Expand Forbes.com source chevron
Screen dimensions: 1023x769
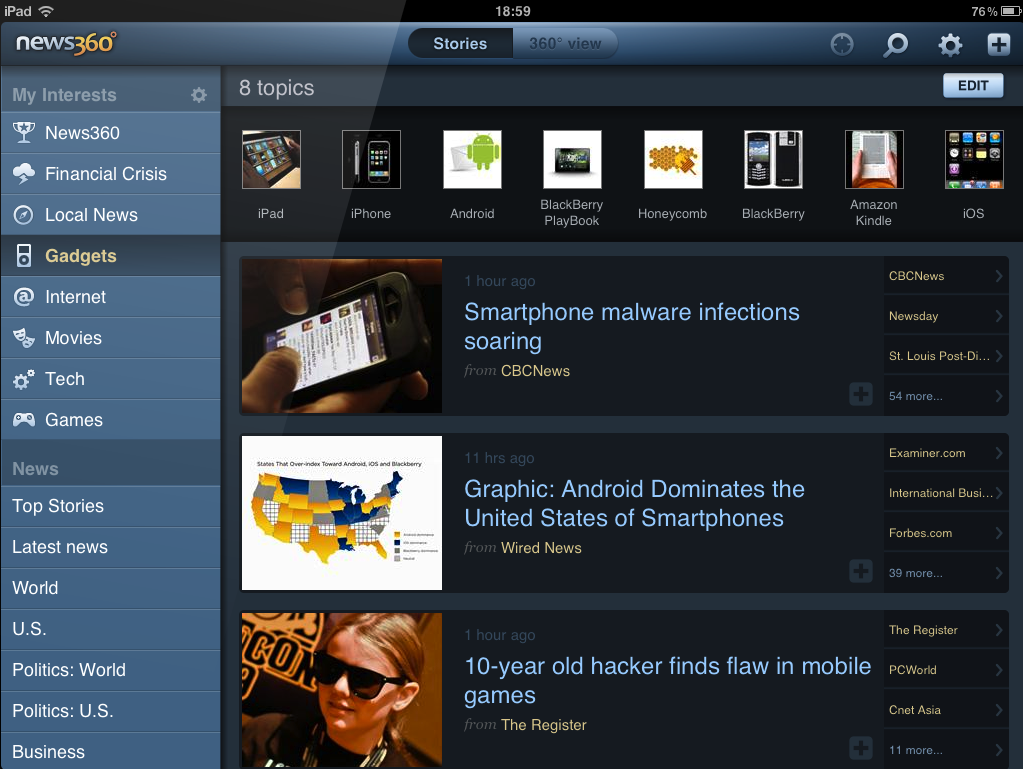tap(998, 533)
